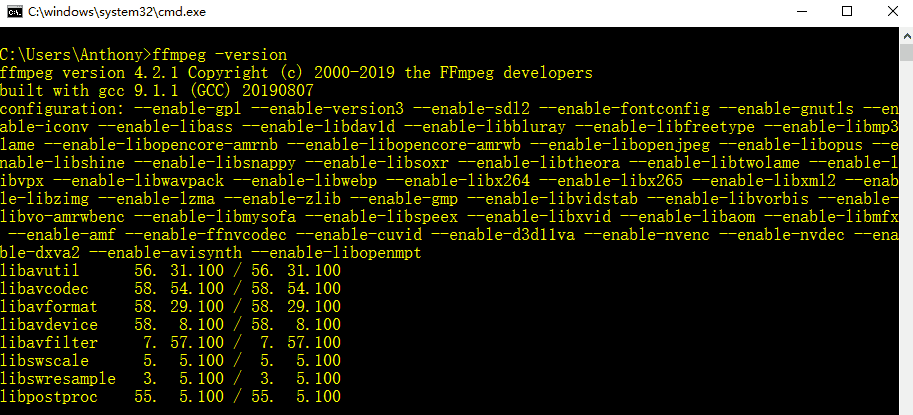Image resolution: width=913 pixels, height=415 pixels.
Task: Click the --enable-nvenc flag
Action: pyautogui.click(x=646, y=235)
